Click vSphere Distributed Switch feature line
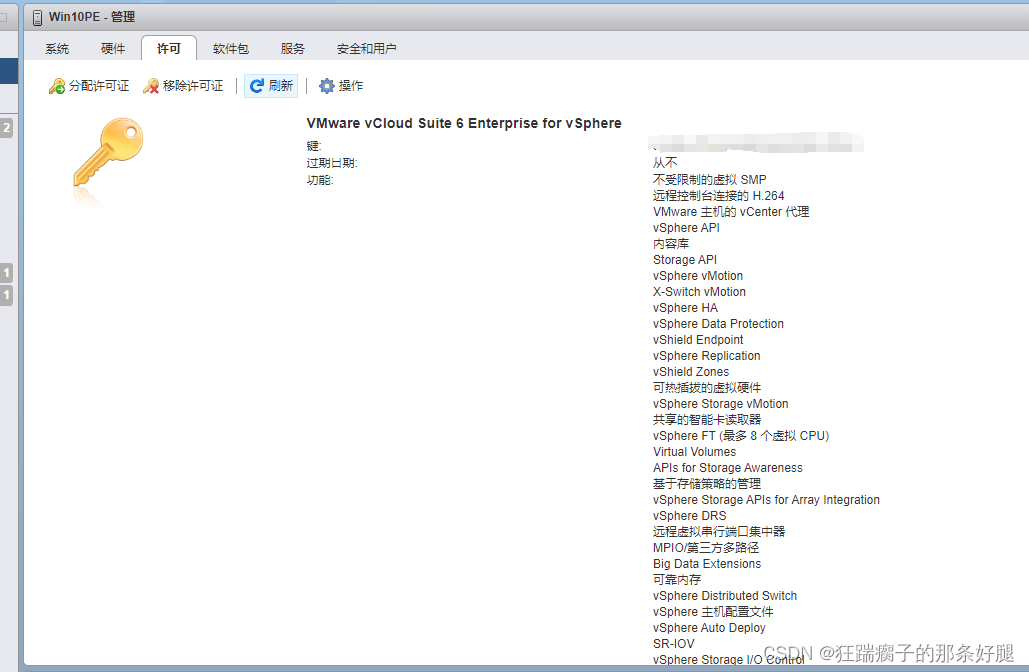 pyautogui.click(x=725, y=596)
